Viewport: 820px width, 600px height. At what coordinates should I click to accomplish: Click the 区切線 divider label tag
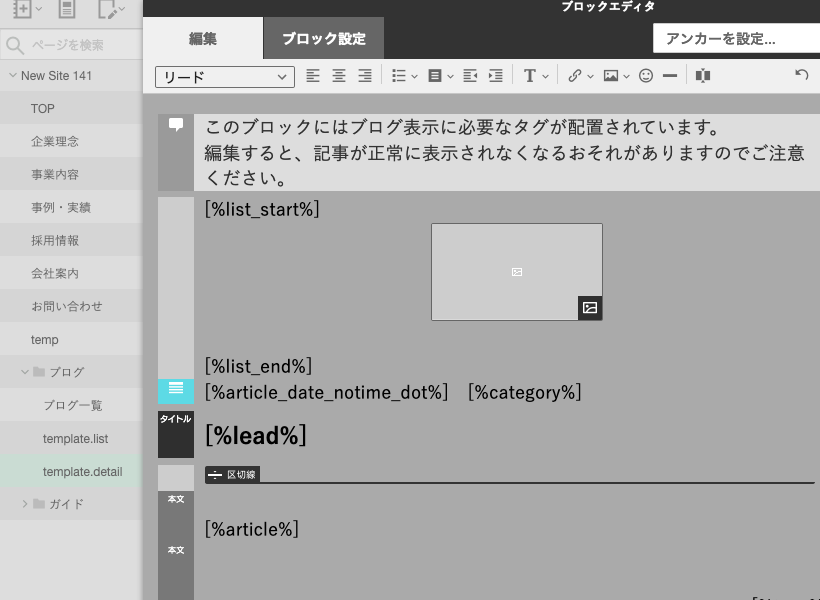[x=232, y=474]
